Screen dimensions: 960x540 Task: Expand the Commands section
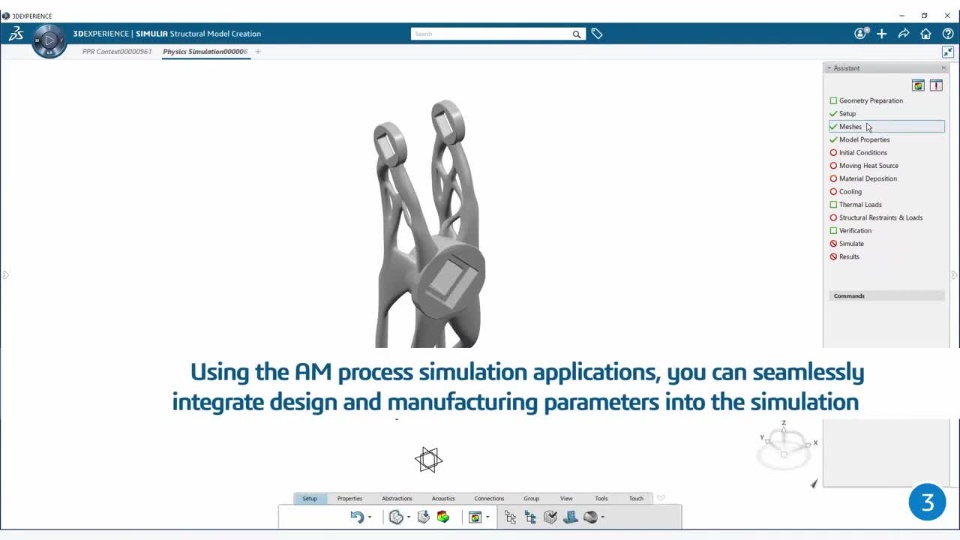click(886, 296)
